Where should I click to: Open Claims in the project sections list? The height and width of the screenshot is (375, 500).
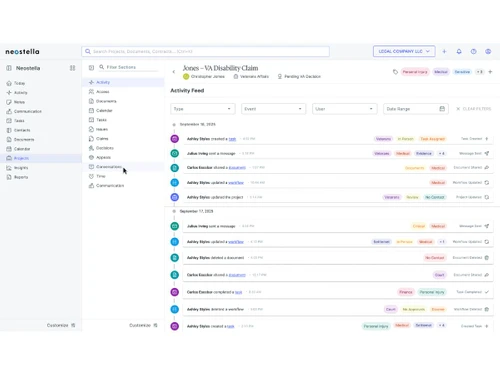tap(102, 138)
